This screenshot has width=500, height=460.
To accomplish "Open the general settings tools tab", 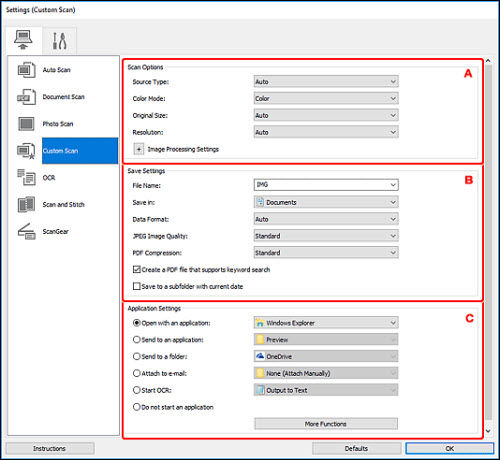I will 60,41.
